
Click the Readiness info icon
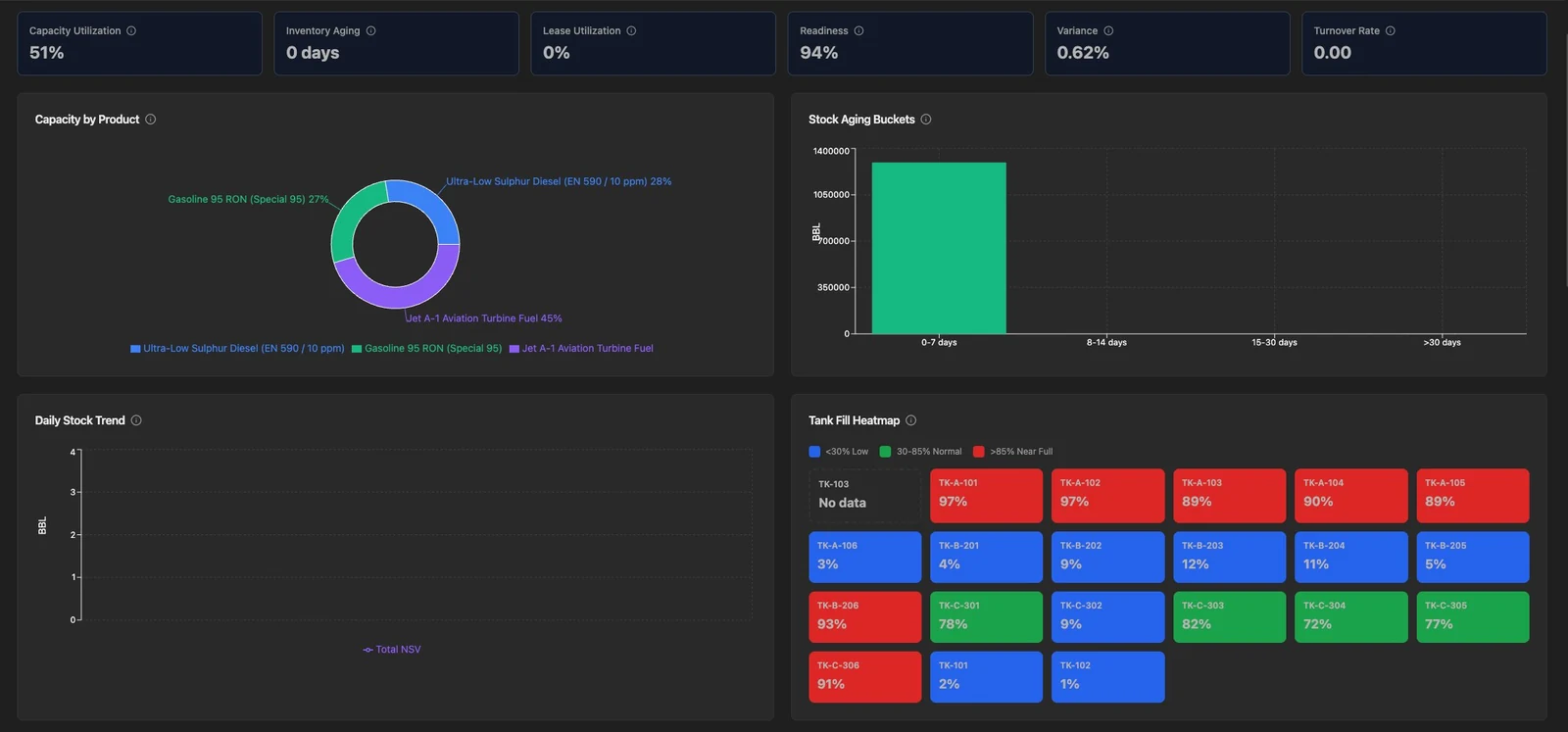[x=858, y=31]
